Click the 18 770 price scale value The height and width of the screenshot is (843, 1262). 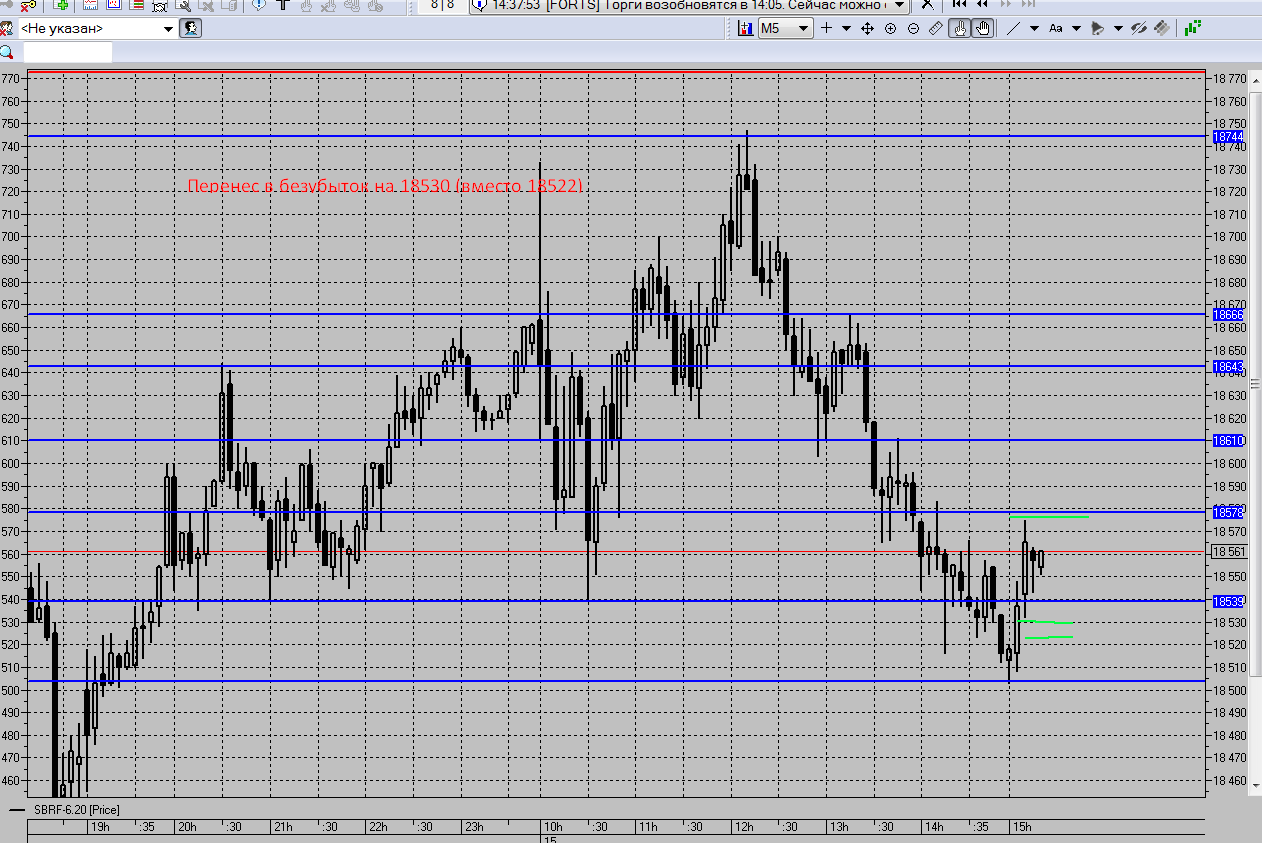(1230, 78)
